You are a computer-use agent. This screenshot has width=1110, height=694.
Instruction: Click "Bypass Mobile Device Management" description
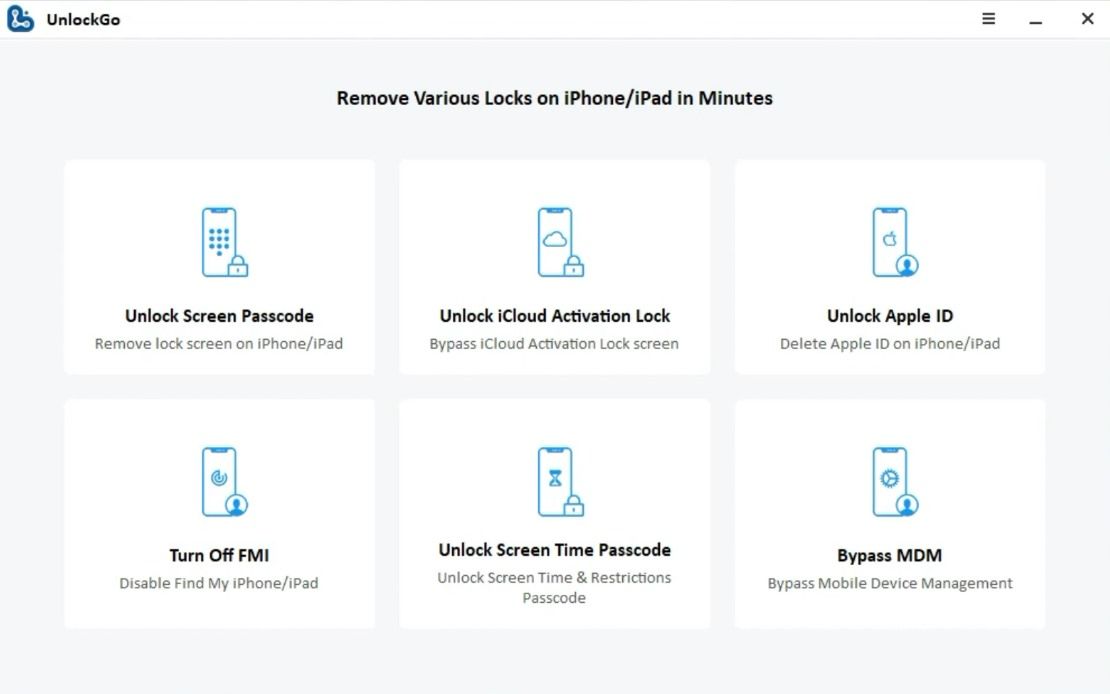[890, 584]
